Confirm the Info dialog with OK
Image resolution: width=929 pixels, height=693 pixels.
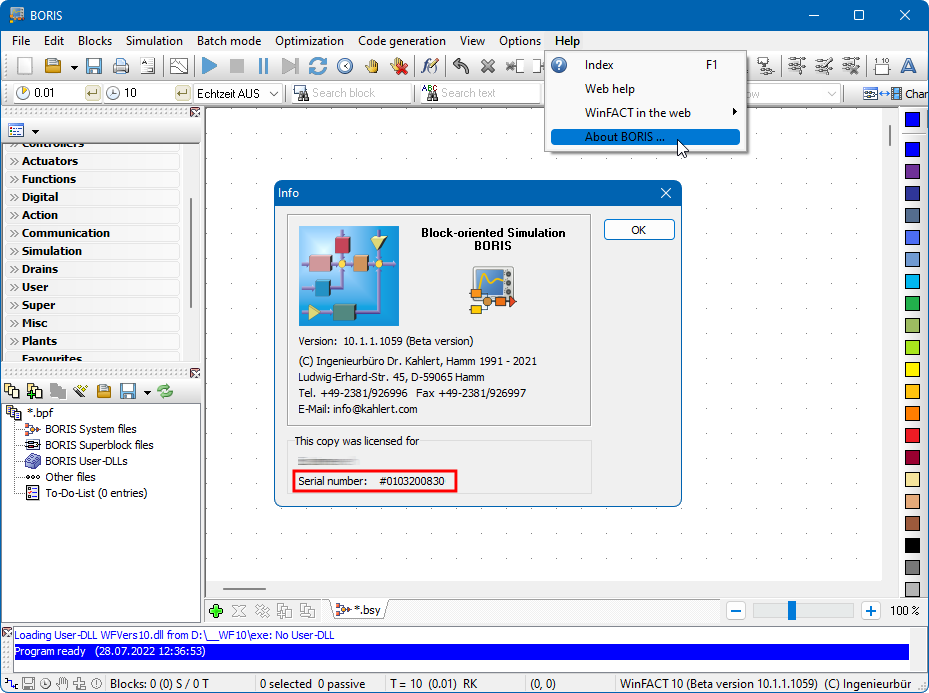[639, 230]
